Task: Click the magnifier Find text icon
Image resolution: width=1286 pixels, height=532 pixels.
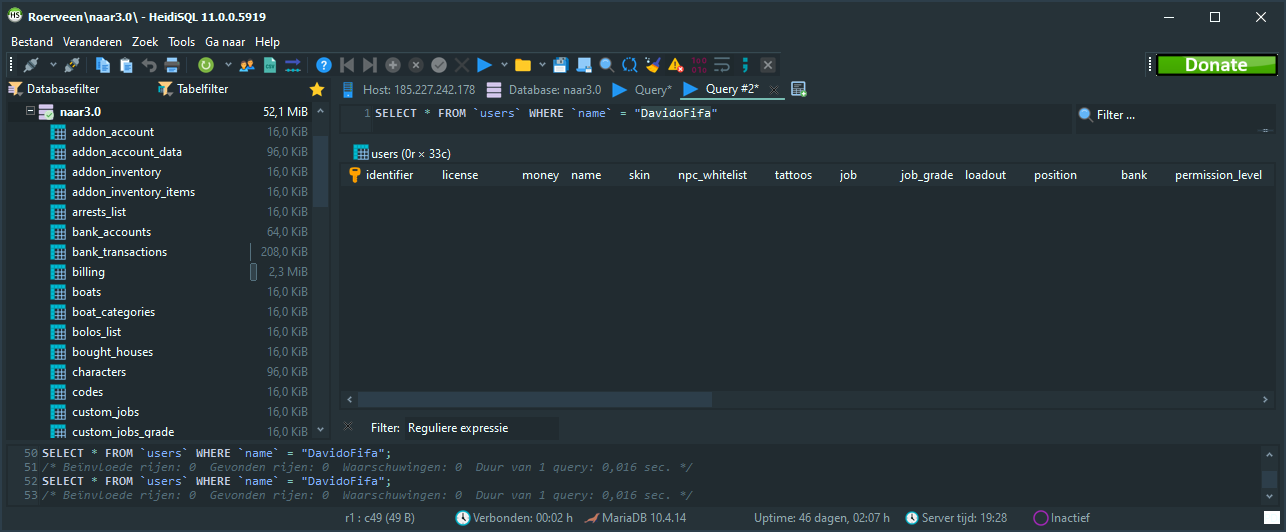Action: pos(606,65)
